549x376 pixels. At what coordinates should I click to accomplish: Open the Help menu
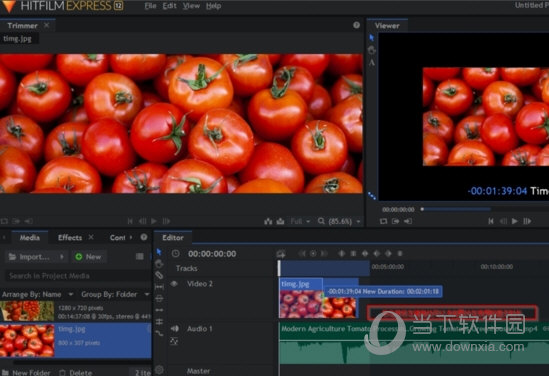tap(213, 6)
